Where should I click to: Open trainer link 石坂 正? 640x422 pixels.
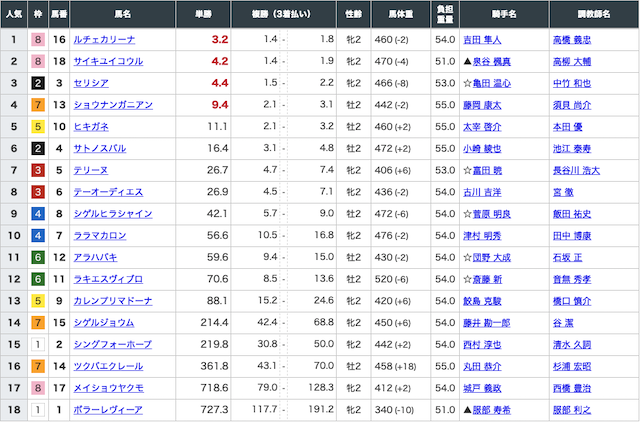pyautogui.click(x=568, y=258)
